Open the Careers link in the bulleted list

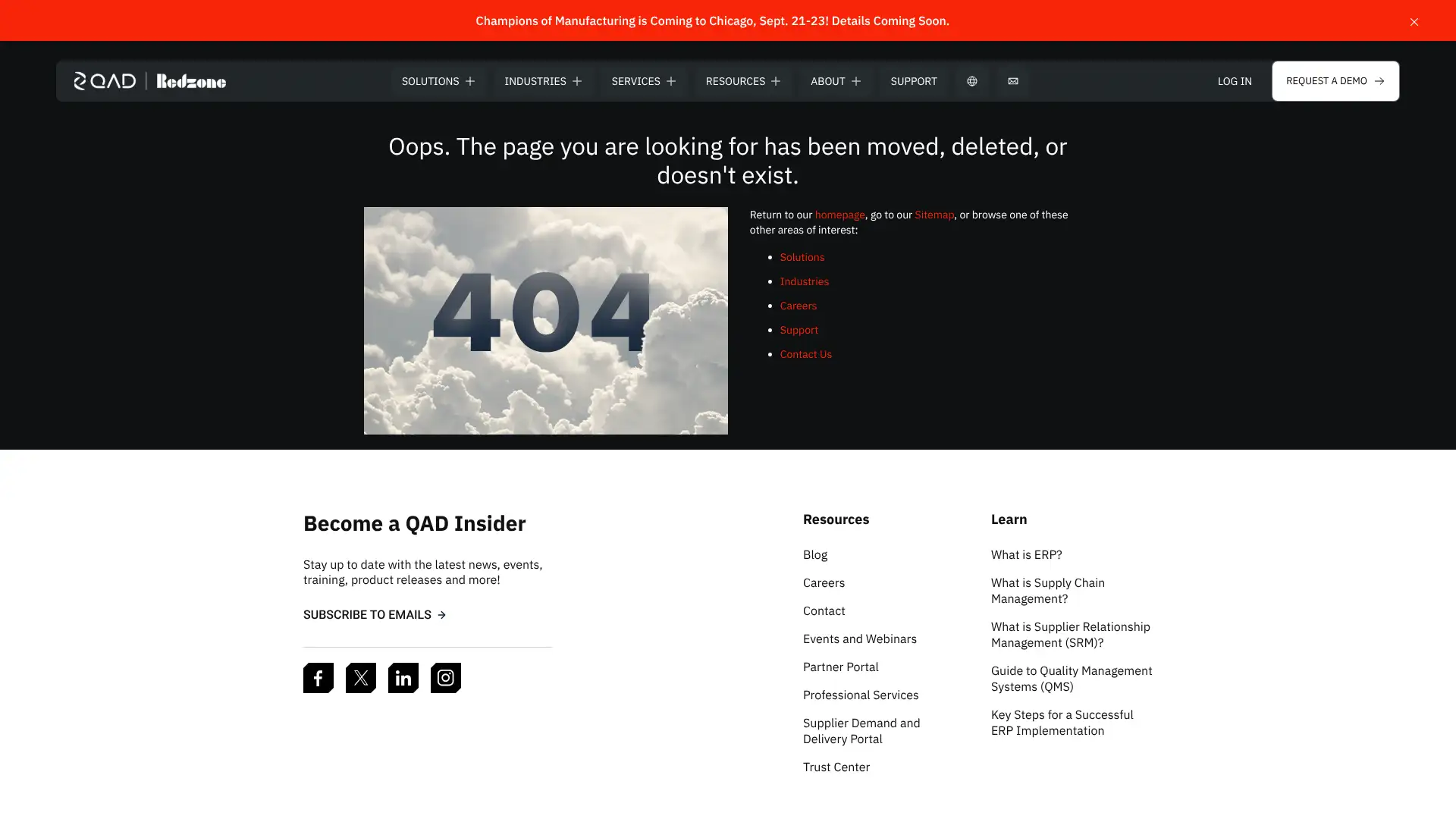[x=798, y=306]
